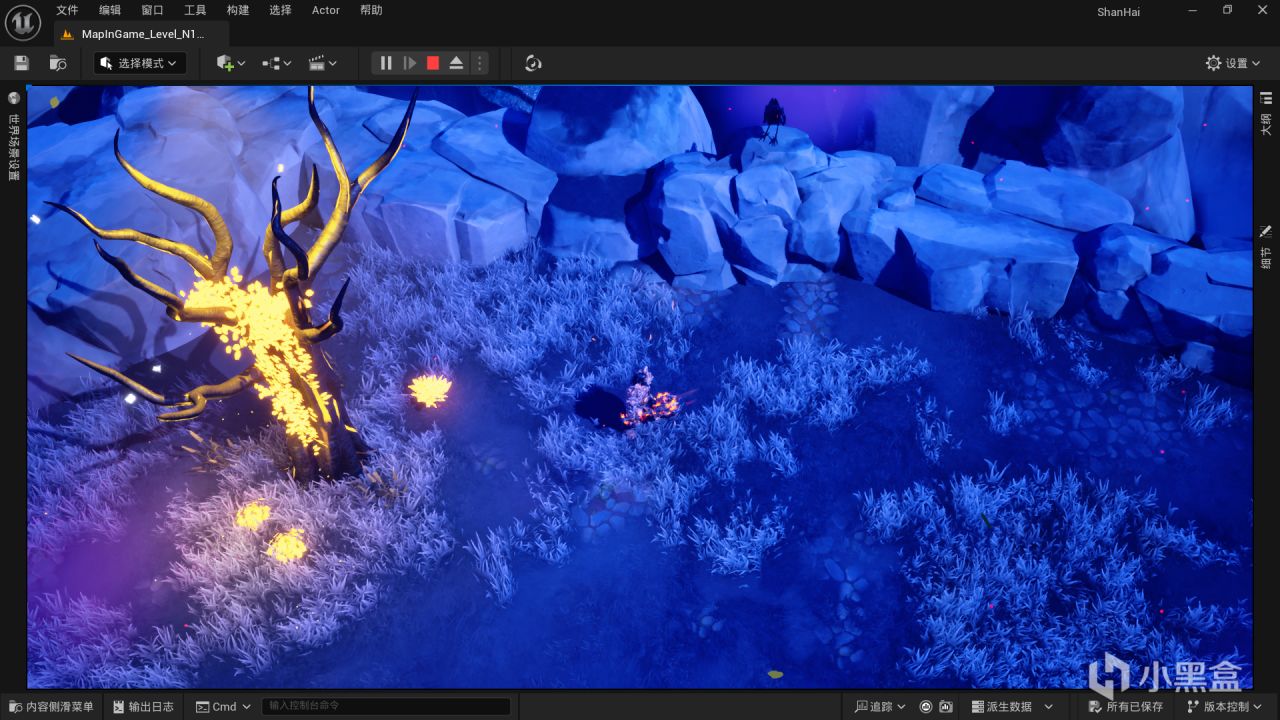The image size is (1280, 720).
Task: Open the 细节 details side panel tab
Action: pos(1266,246)
